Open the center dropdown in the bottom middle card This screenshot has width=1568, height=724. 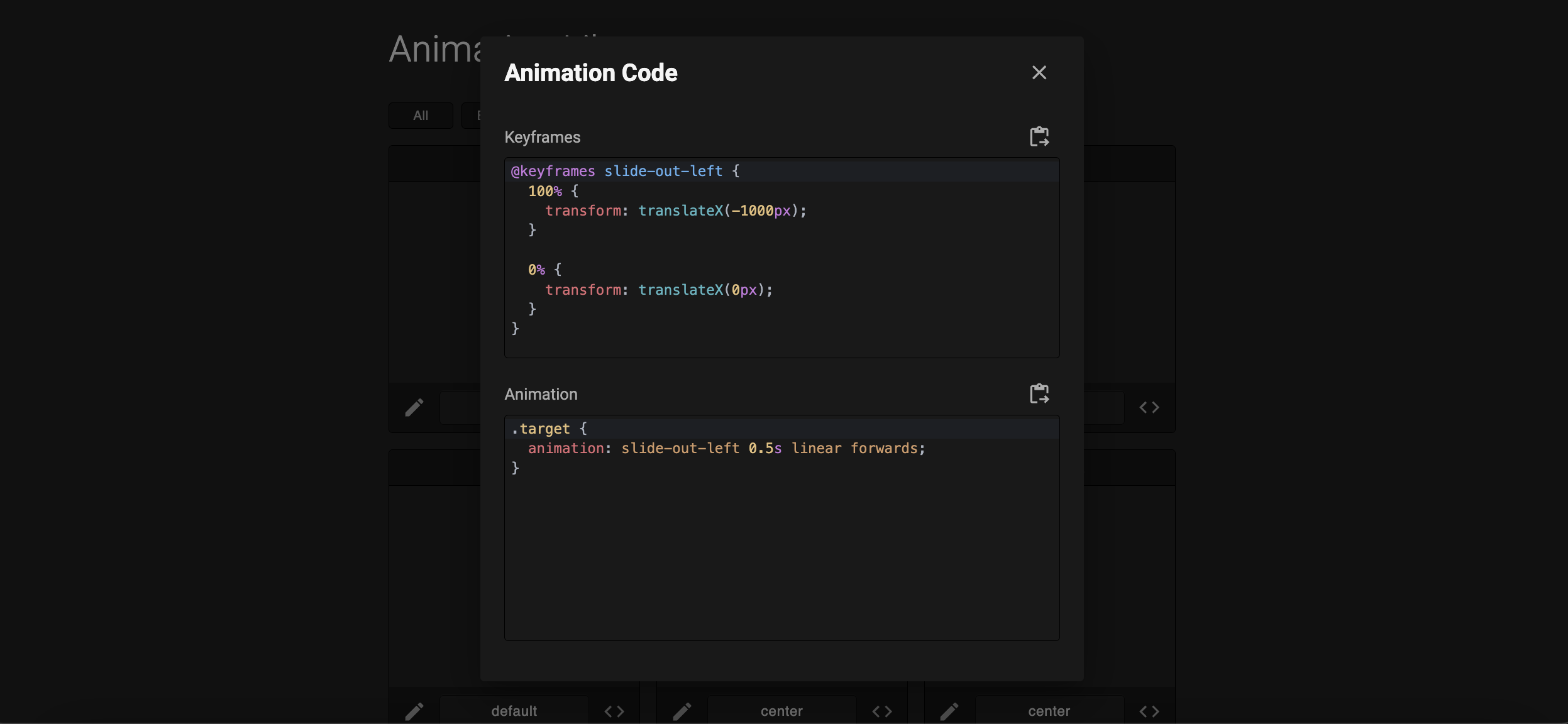click(781, 711)
